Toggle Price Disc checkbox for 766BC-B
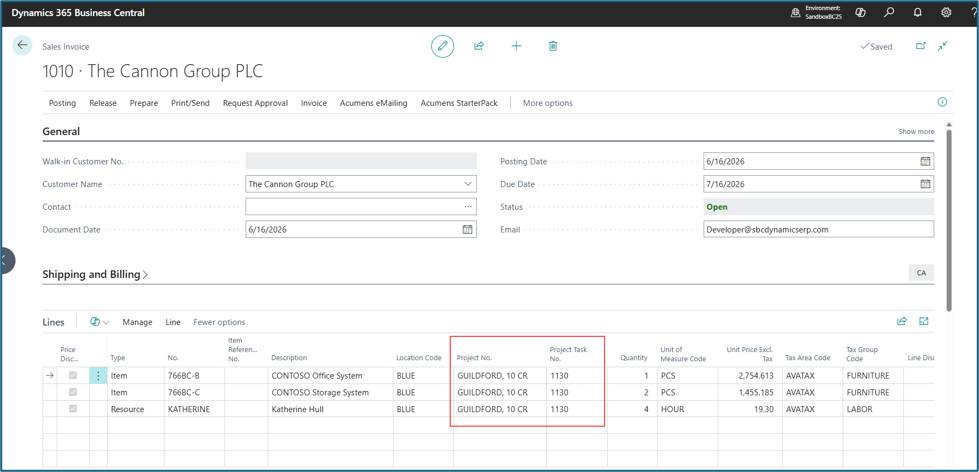The image size is (979, 472). click(x=72, y=376)
